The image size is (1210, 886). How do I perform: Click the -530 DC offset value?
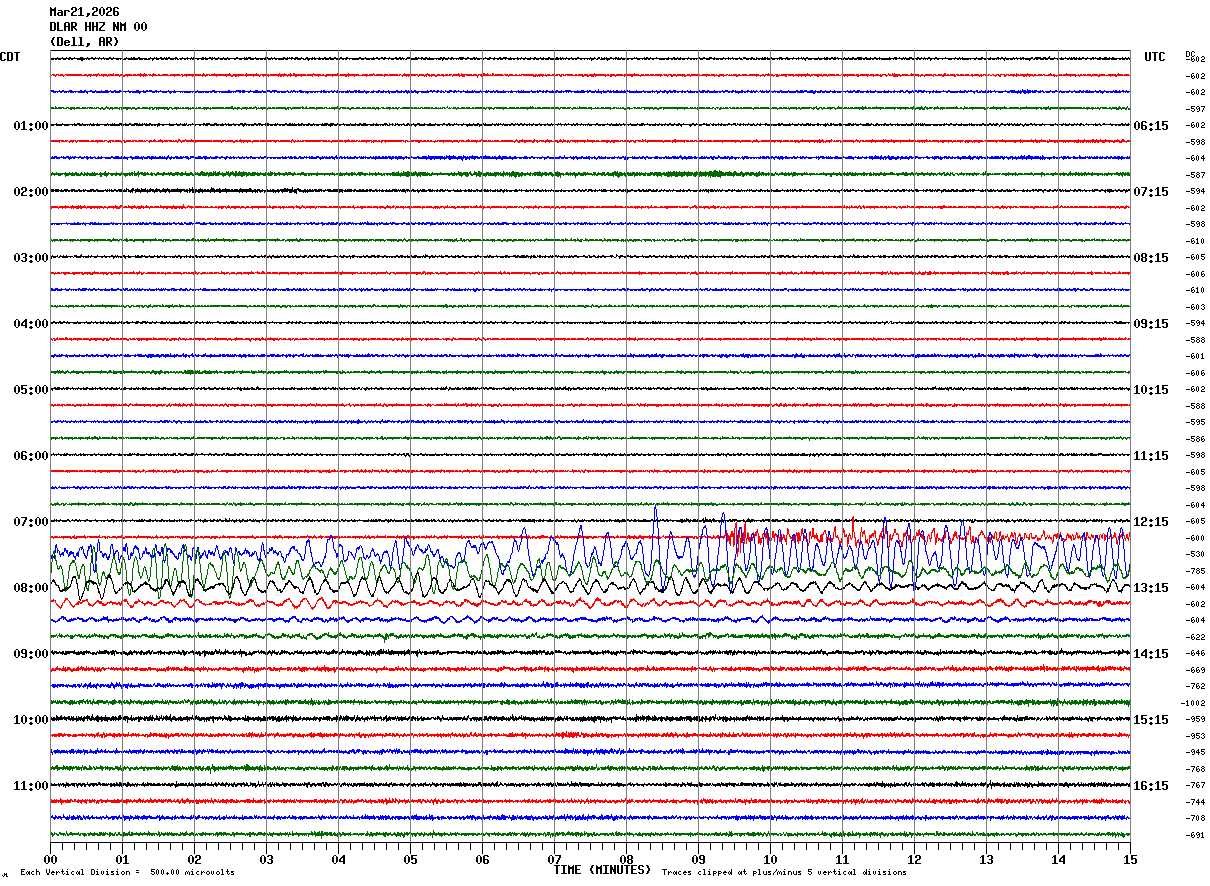coord(1195,555)
